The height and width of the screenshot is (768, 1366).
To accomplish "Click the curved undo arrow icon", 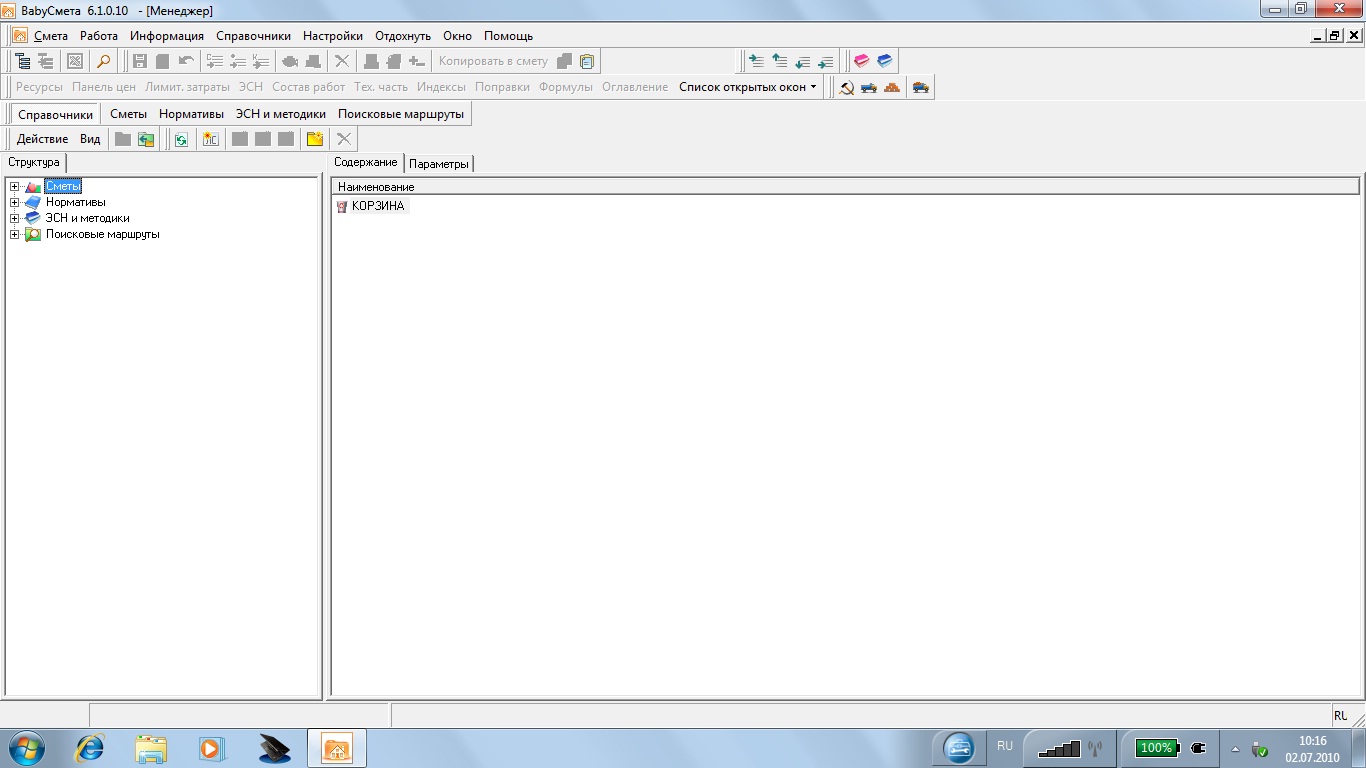I will [186, 61].
